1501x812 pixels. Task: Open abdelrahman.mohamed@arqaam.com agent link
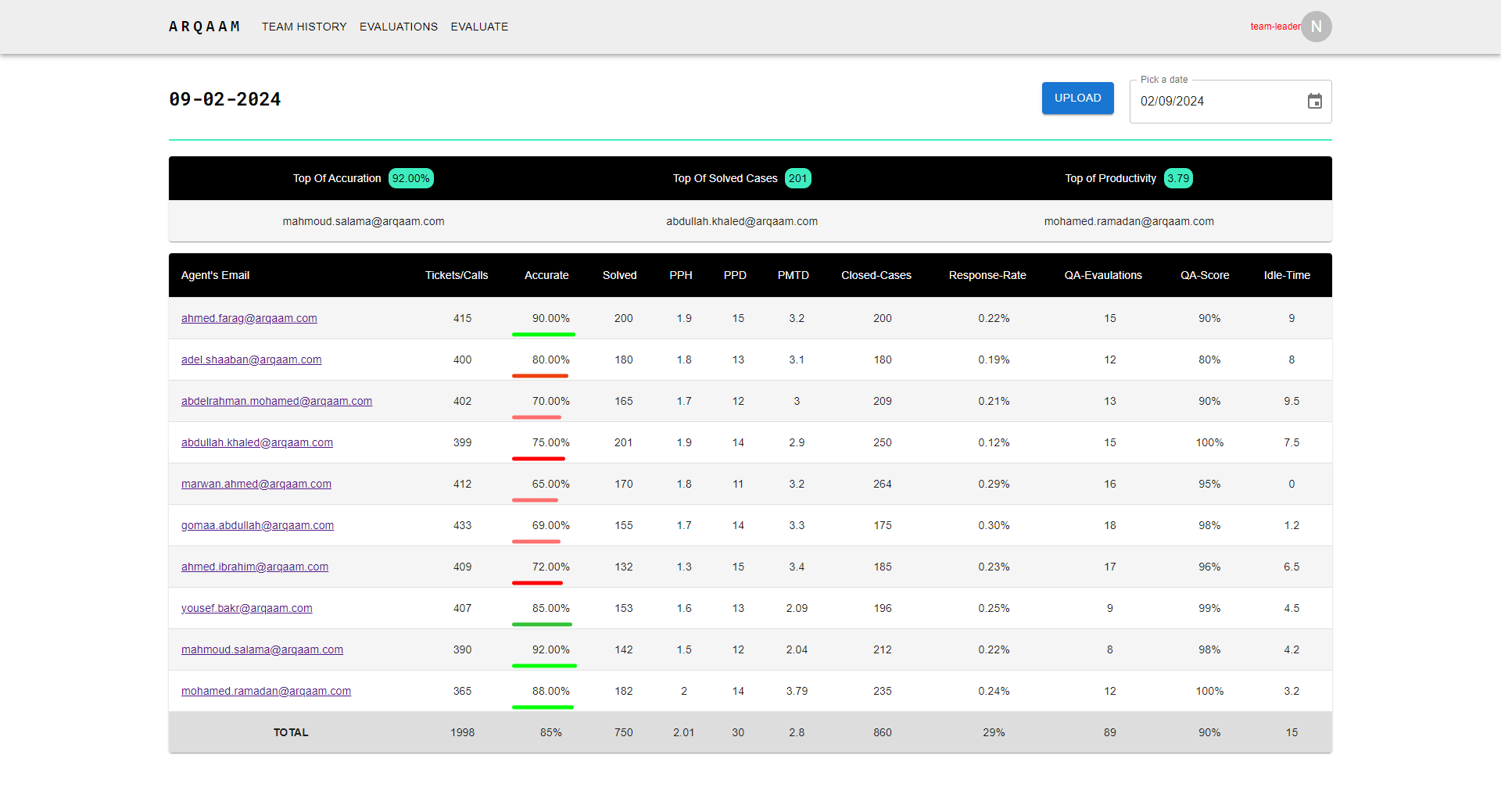tap(277, 401)
